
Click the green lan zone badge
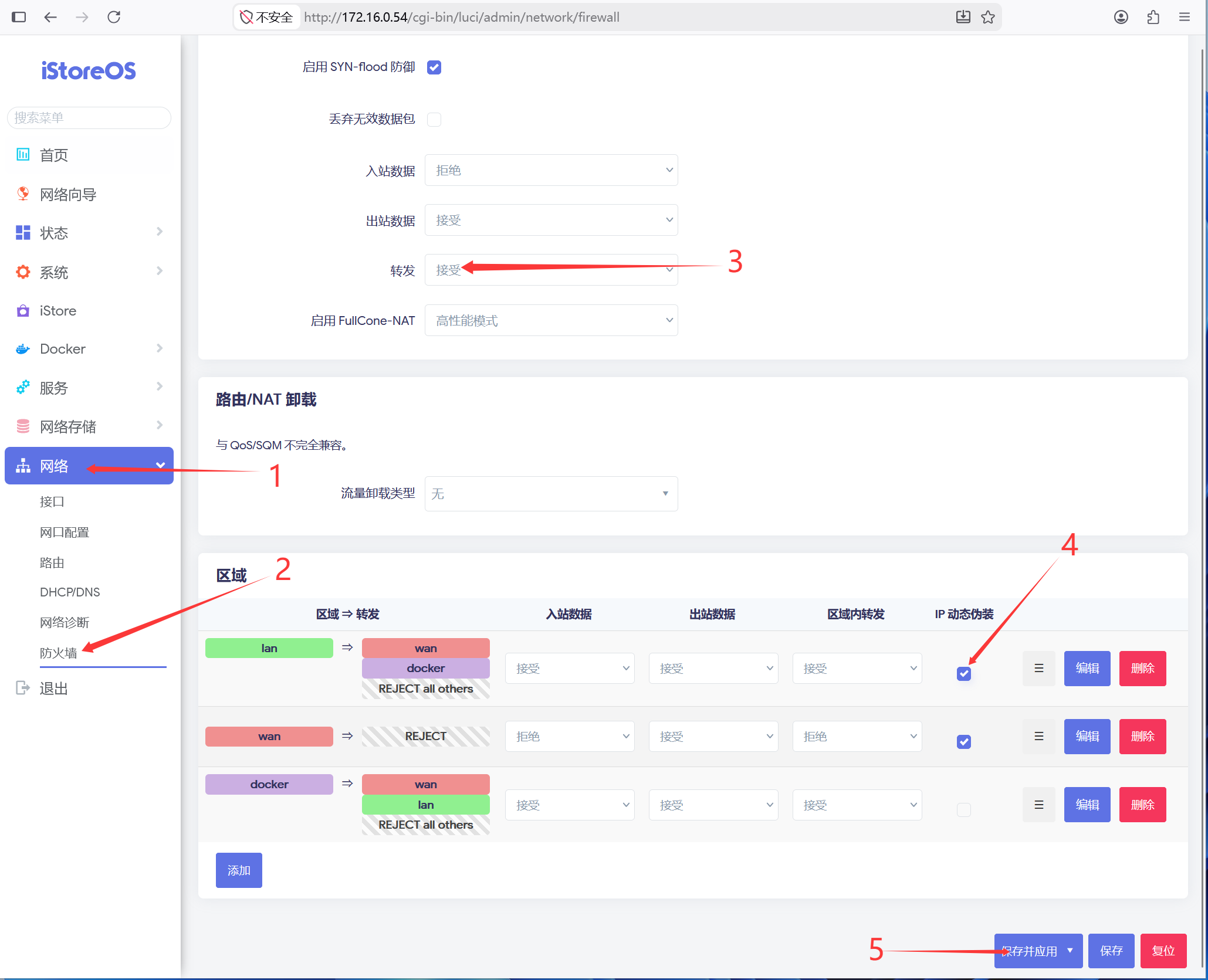[x=269, y=648]
